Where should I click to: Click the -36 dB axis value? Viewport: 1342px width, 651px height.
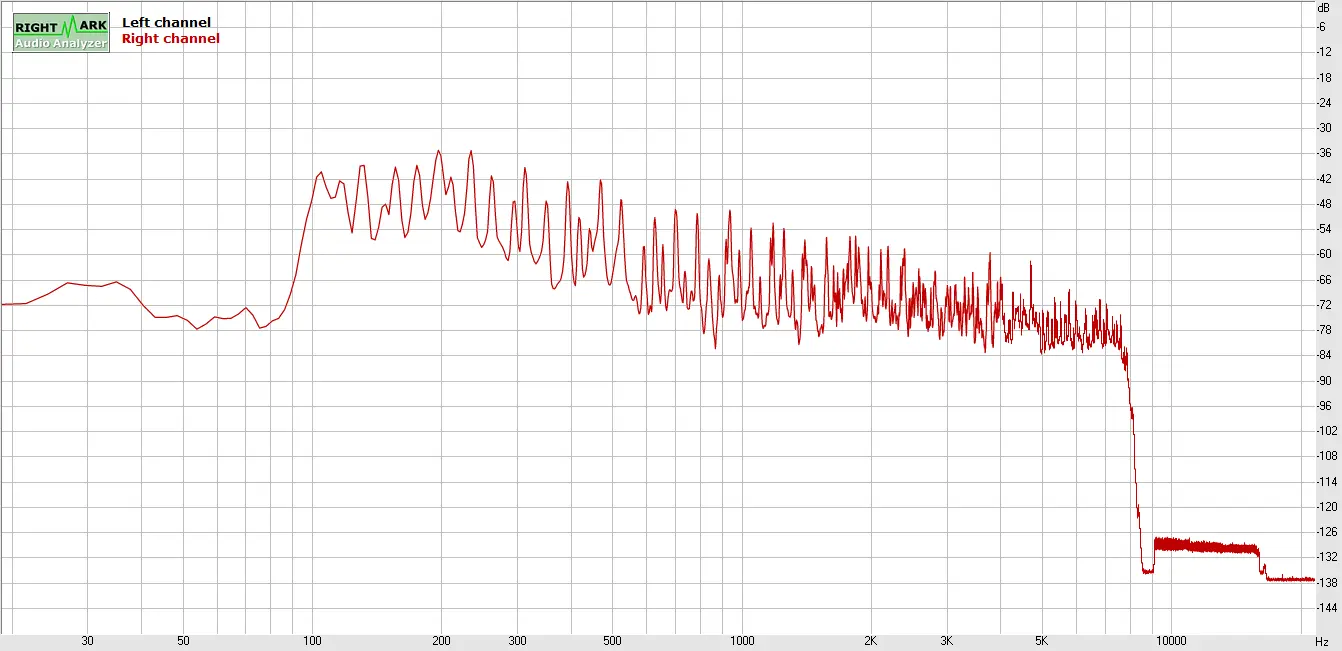pyautogui.click(x=1324, y=153)
